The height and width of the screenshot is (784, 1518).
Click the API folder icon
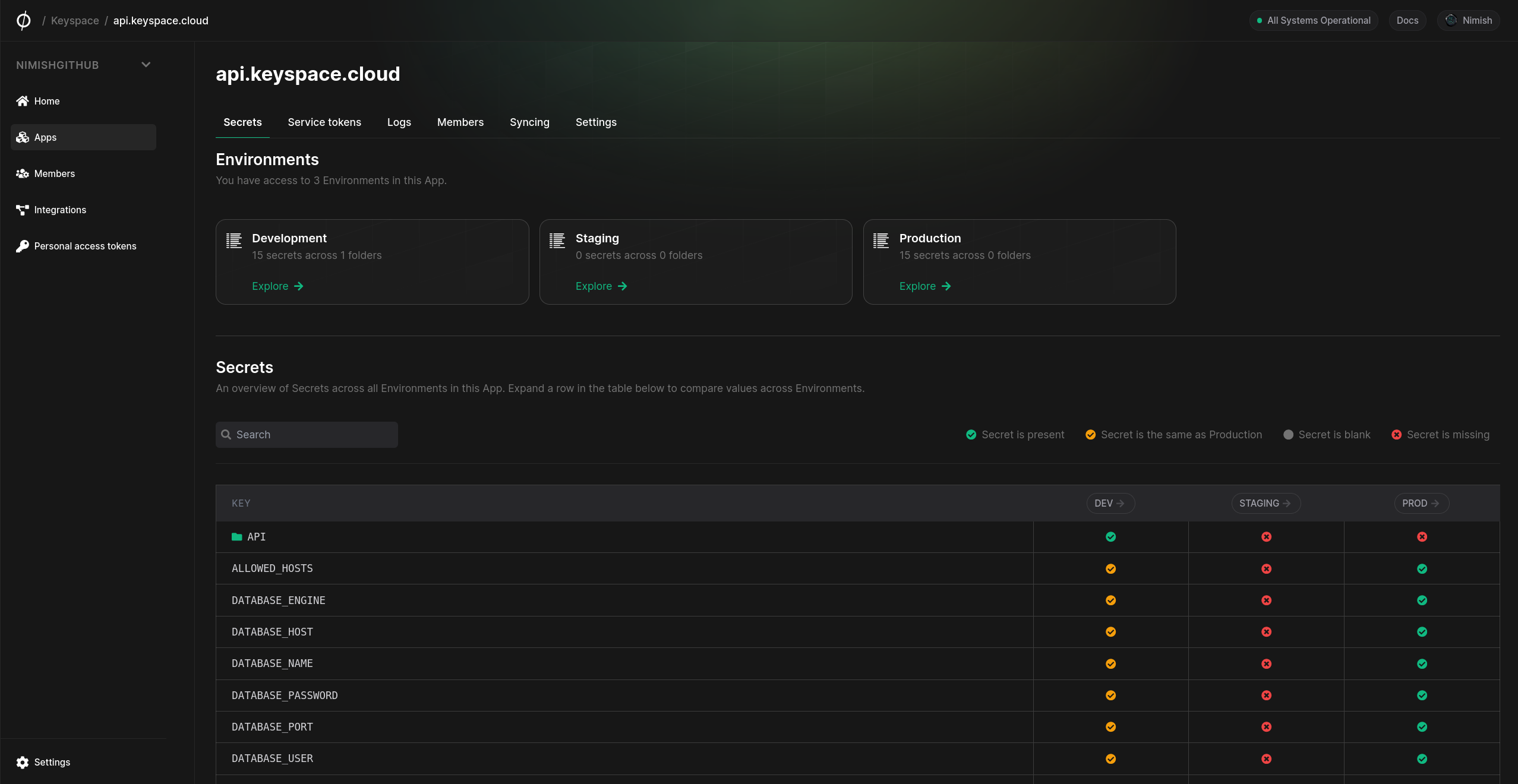tap(237, 537)
